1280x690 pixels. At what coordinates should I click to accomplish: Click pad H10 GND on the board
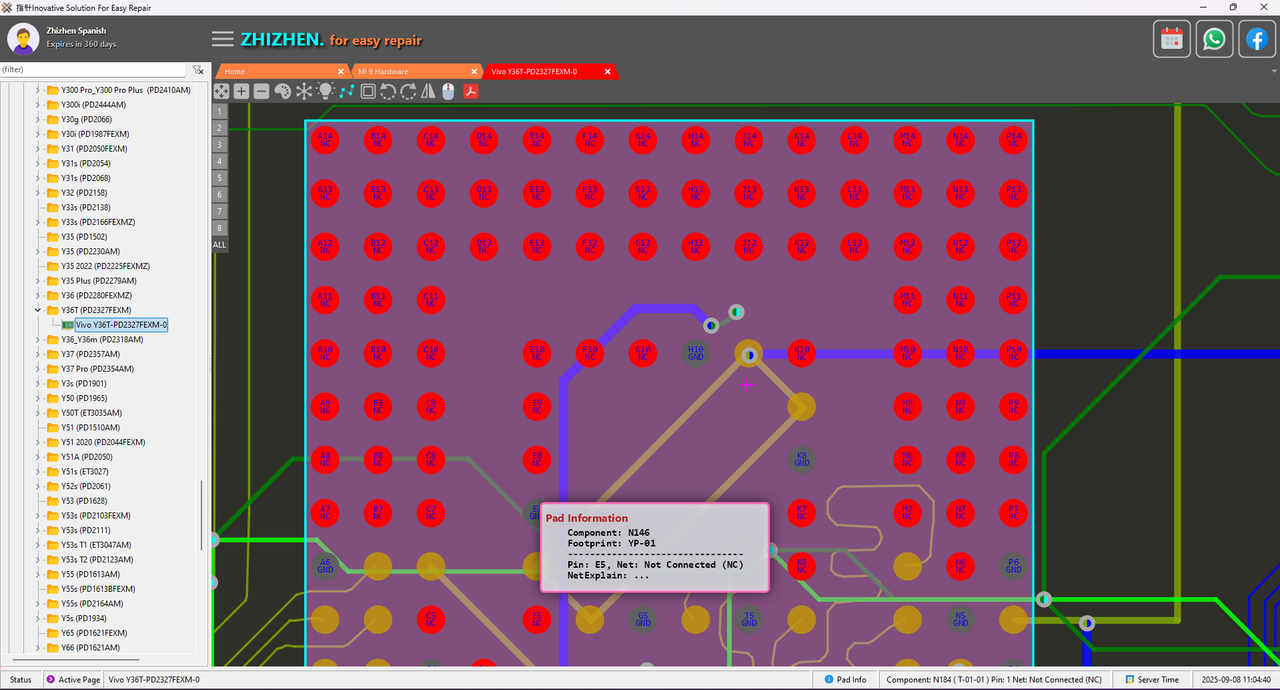(x=695, y=352)
